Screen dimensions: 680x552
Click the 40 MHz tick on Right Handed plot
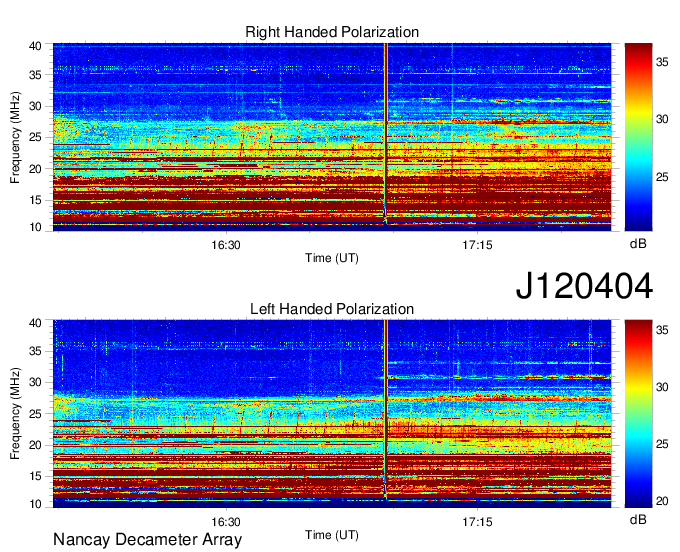click(35, 46)
